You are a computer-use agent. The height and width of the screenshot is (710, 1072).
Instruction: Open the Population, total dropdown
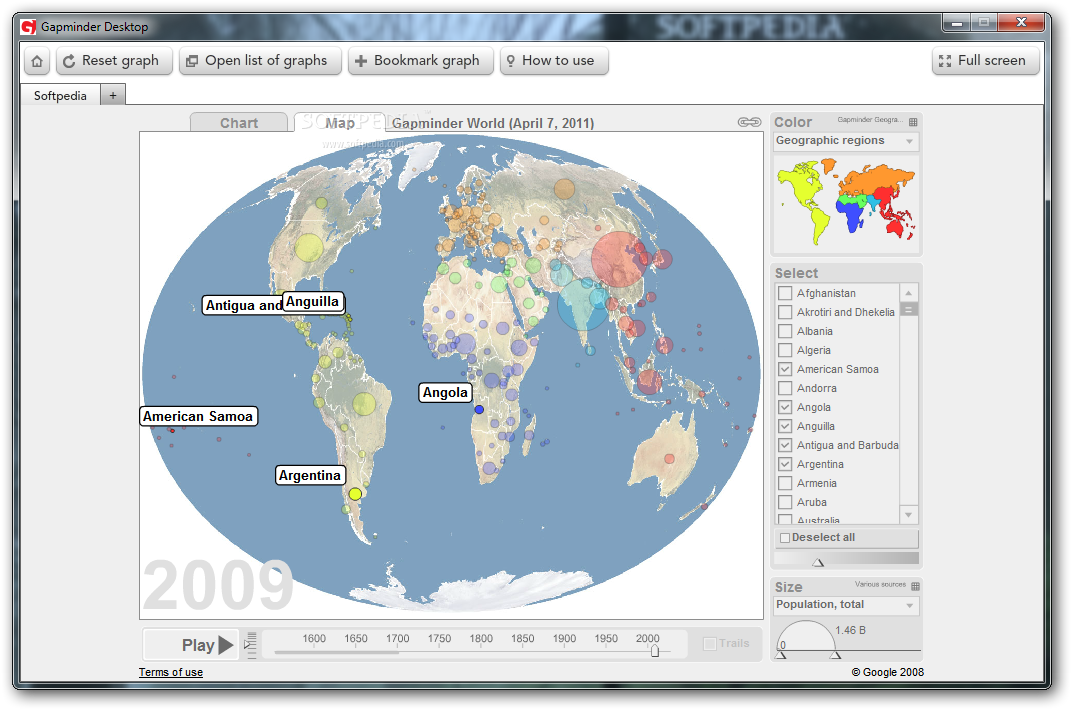coord(846,605)
